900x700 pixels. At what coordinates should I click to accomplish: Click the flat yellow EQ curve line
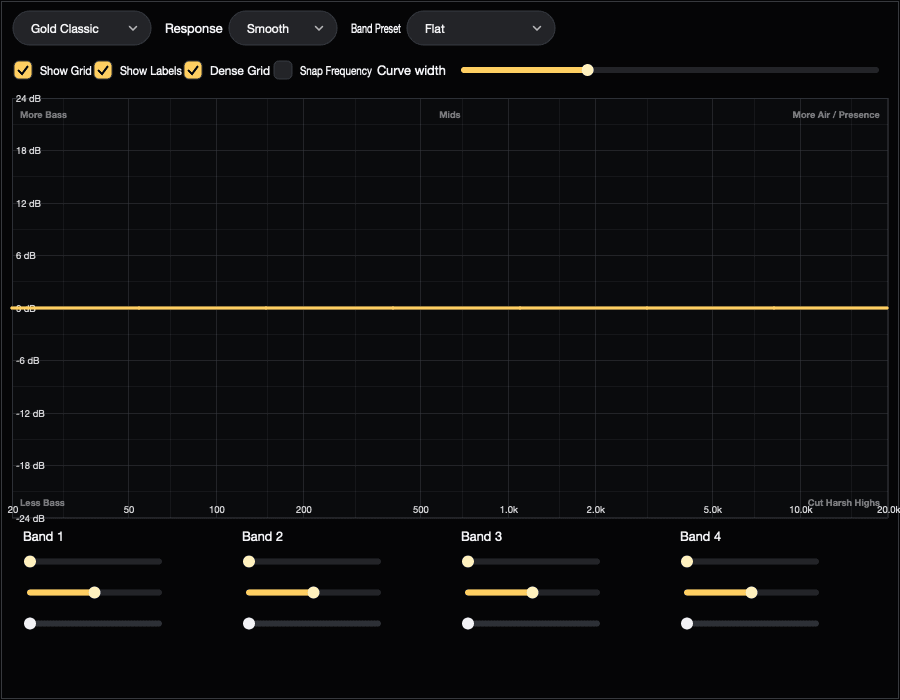[x=450, y=308]
